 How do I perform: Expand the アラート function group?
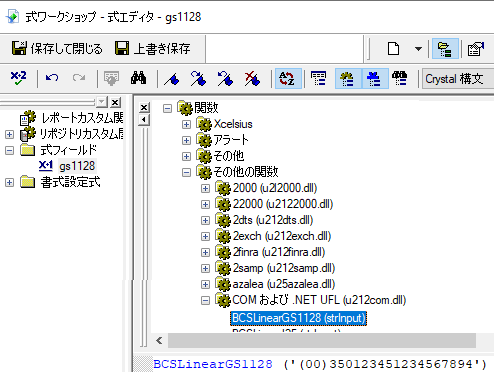point(186,140)
